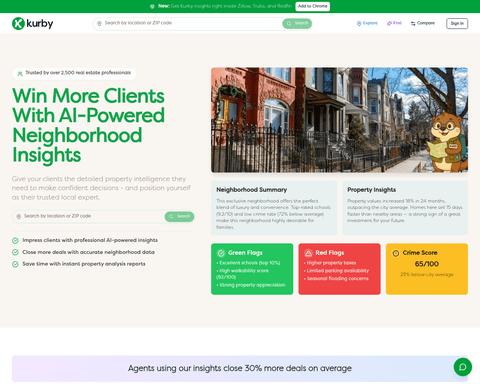This screenshot has height=384, width=480.
Task: Click 'Close more deals with accurate neighborhood data'
Action: 88,252
